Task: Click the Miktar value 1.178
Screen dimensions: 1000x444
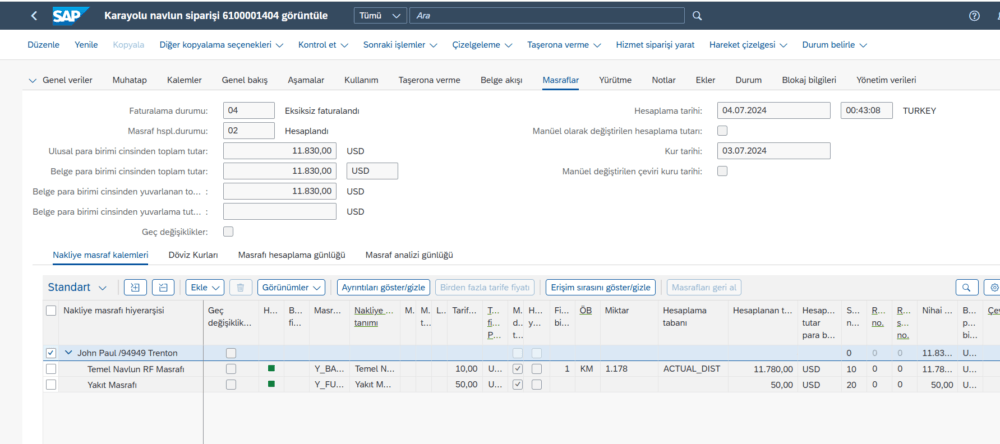Action: coord(628,369)
